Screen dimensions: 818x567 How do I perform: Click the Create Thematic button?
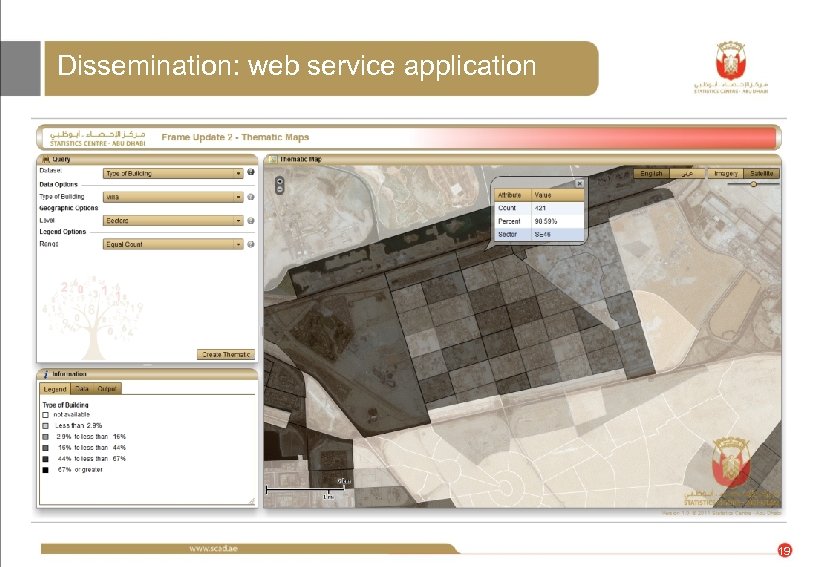226,355
